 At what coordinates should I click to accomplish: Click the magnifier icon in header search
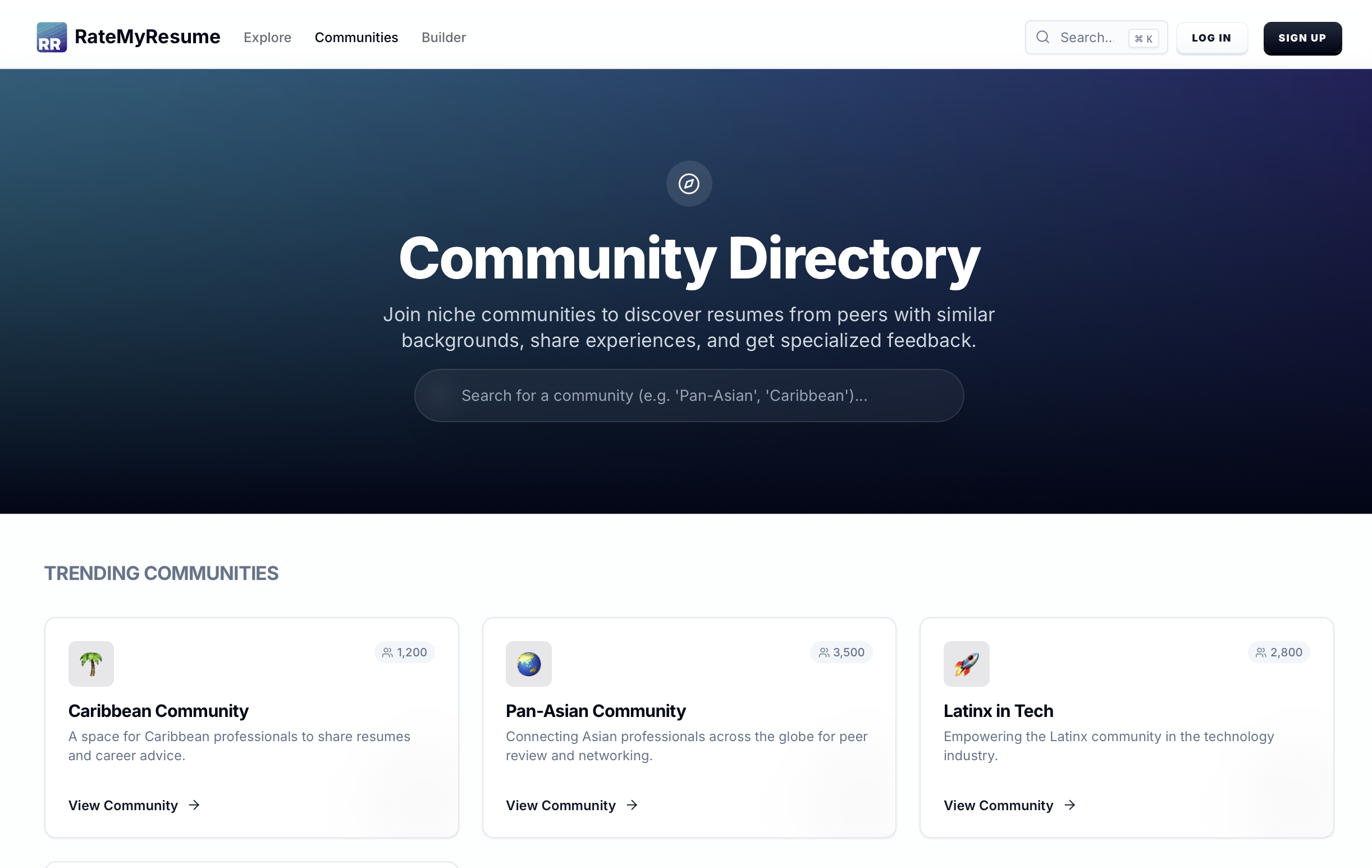click(1042, 38)
